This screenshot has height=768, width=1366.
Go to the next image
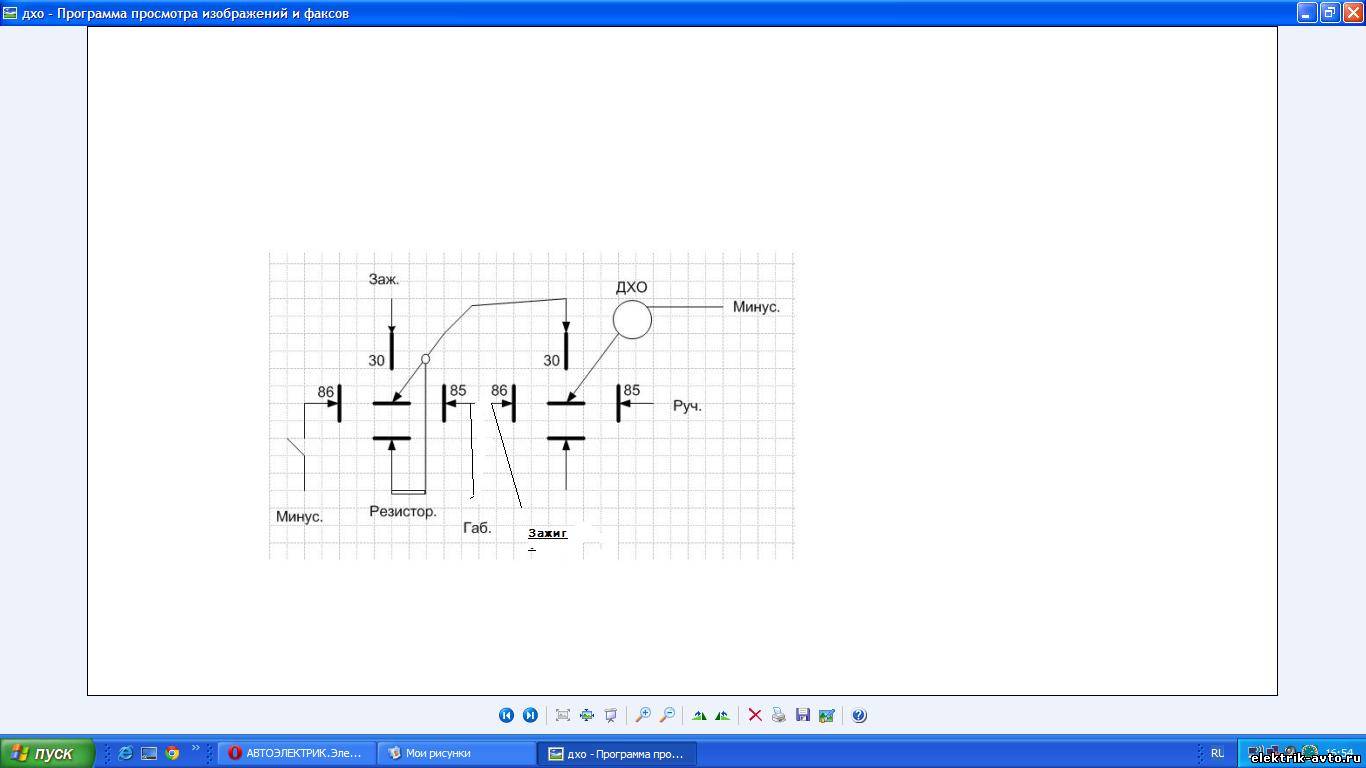coord(530,715)
